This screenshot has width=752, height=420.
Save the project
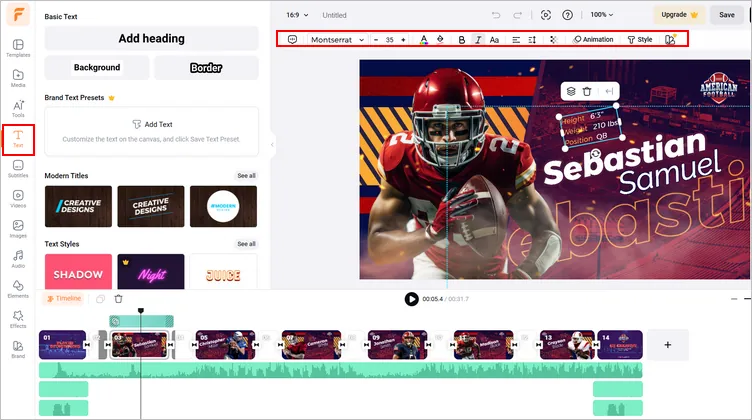coord(727,15)
